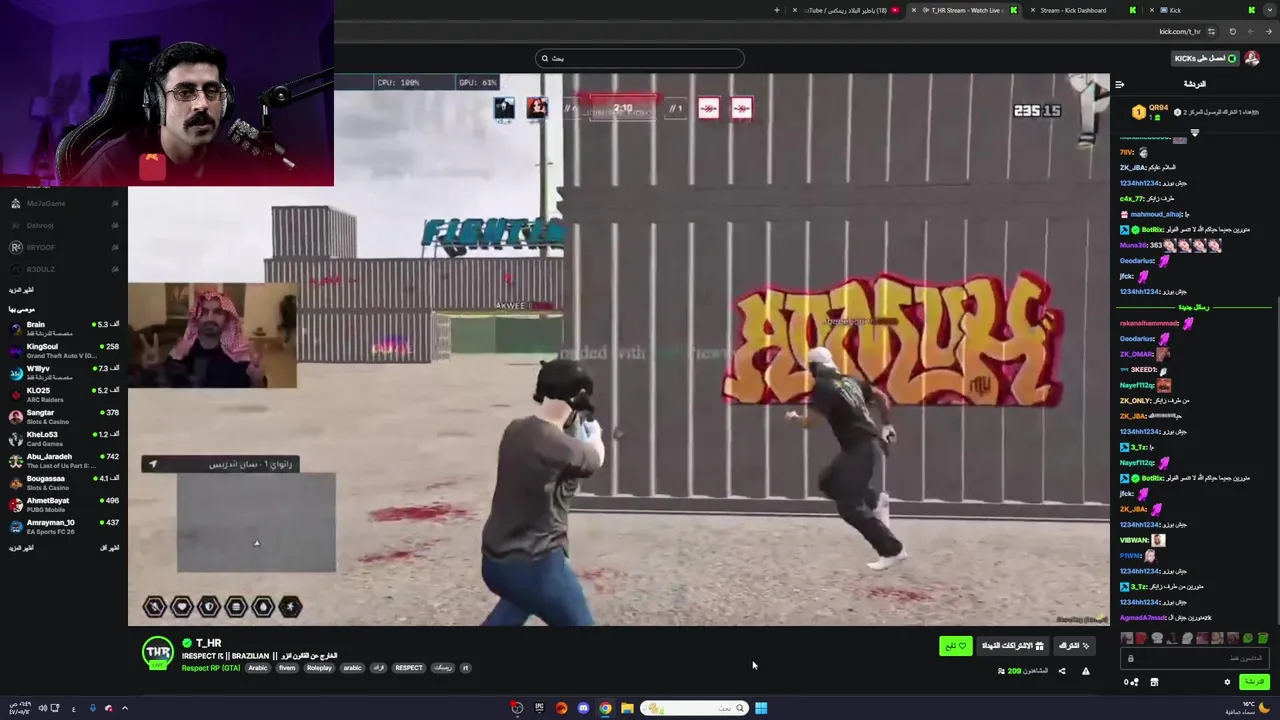
Task: Open Google Chrome from taskbar
Action: [x=605, y=708]
